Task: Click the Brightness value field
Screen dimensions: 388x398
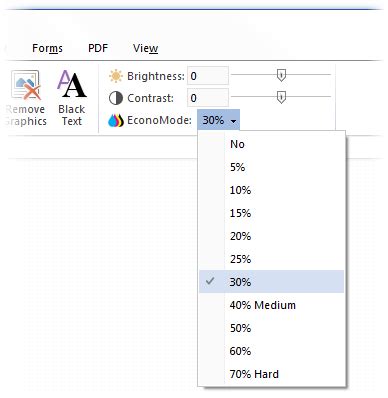Action: (208, 76)
